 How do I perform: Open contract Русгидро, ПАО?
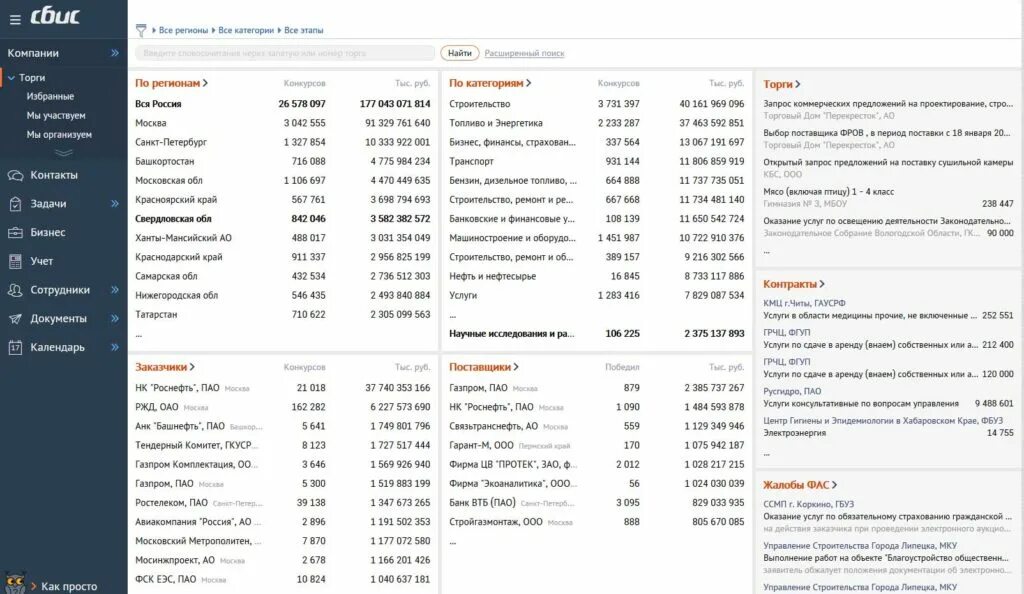click(x=792, y=392)
